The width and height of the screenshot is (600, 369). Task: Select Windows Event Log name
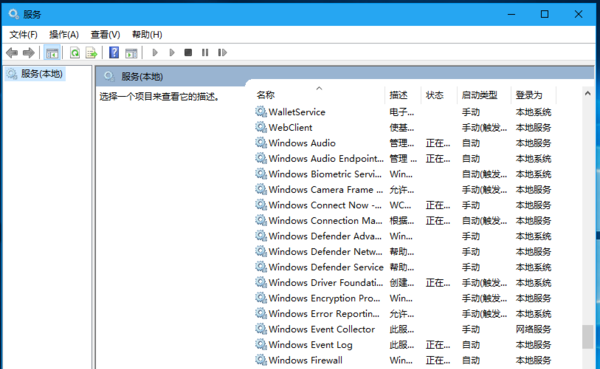[x=310, y=345]
